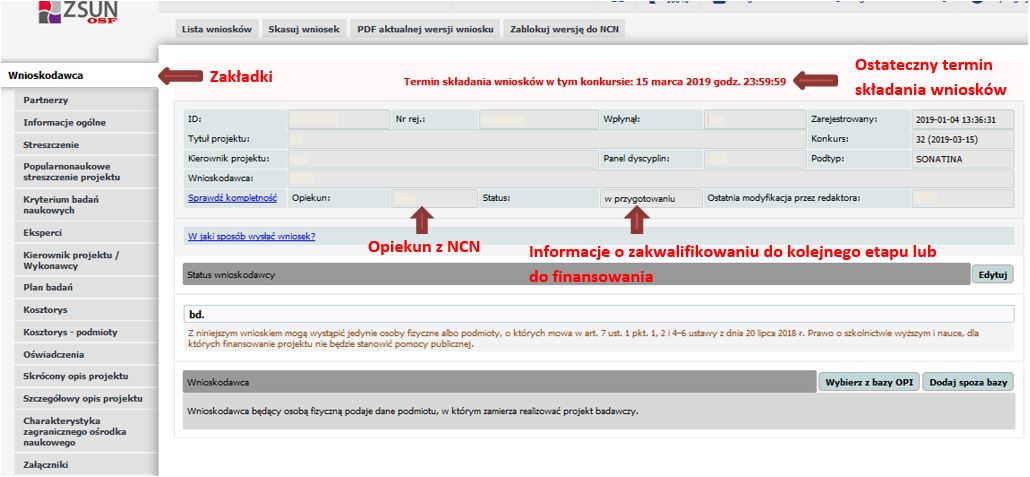Click the ZSUN OSF logo
The height and width of the screenshot is (477, 1030).
click(x=78, y=12)
